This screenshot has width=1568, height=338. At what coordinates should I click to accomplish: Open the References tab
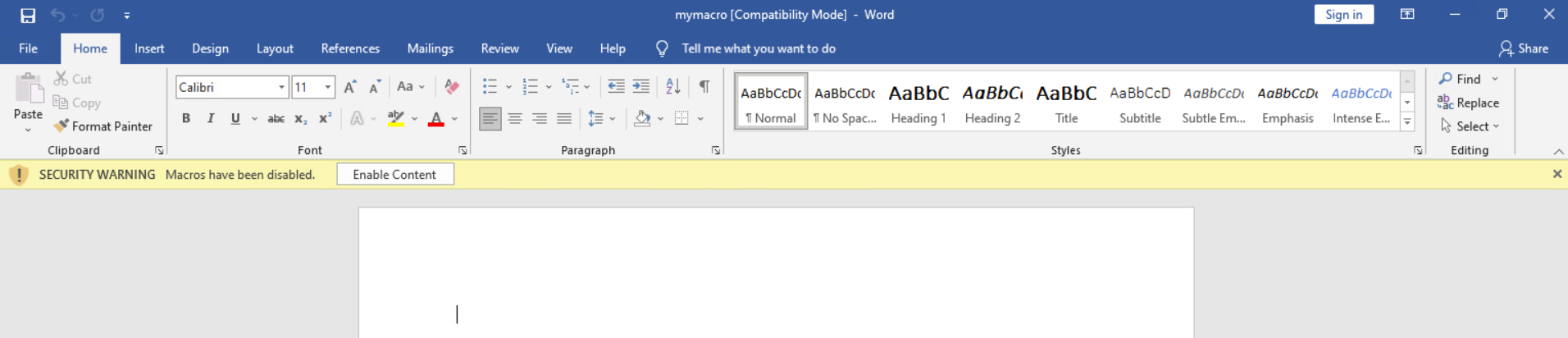pyautogui.click(x=350, y=48)
